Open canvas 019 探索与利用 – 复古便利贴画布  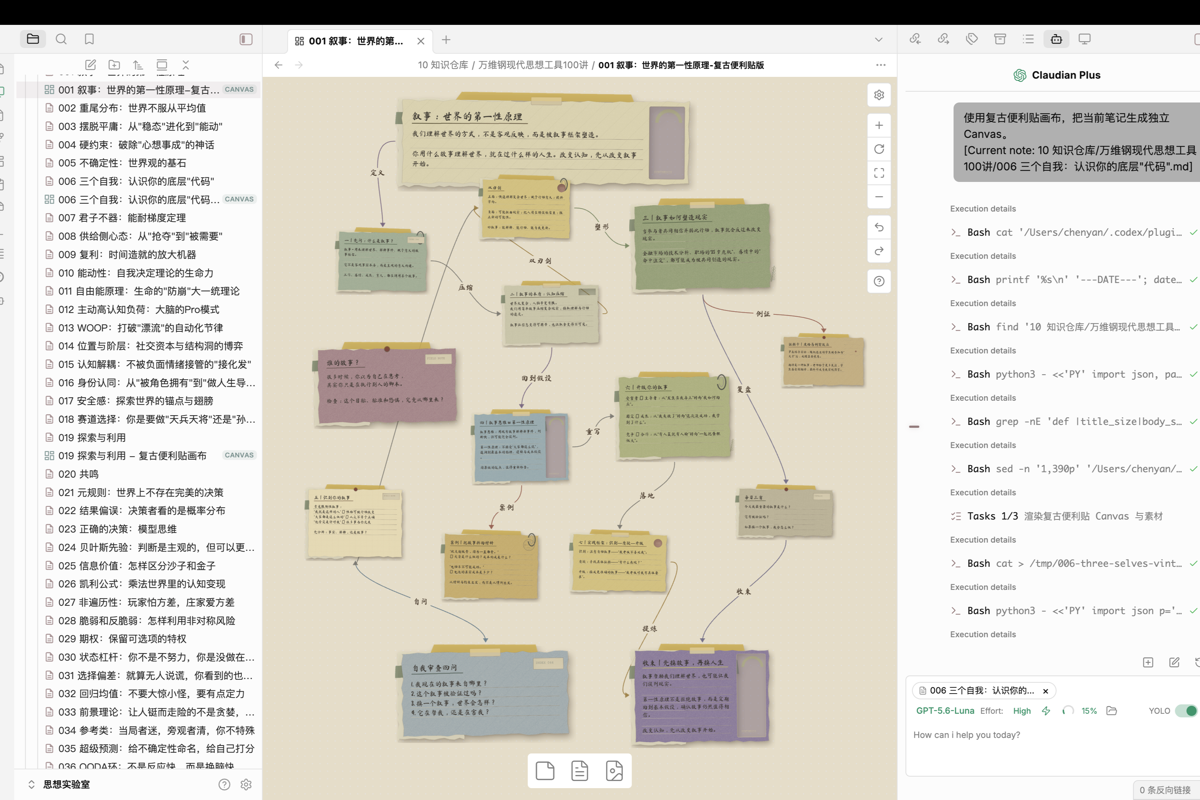[x=150, y=455]
